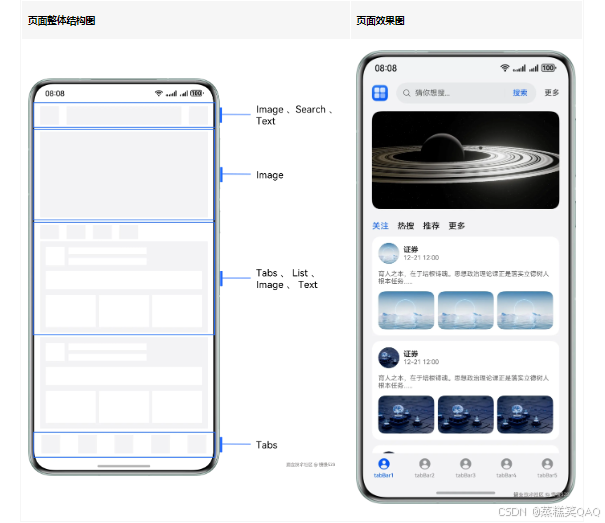This screenshot has height=523, width=605.
Task: Open the rightmost ice-lake image in first post
Action: point(525,310)
